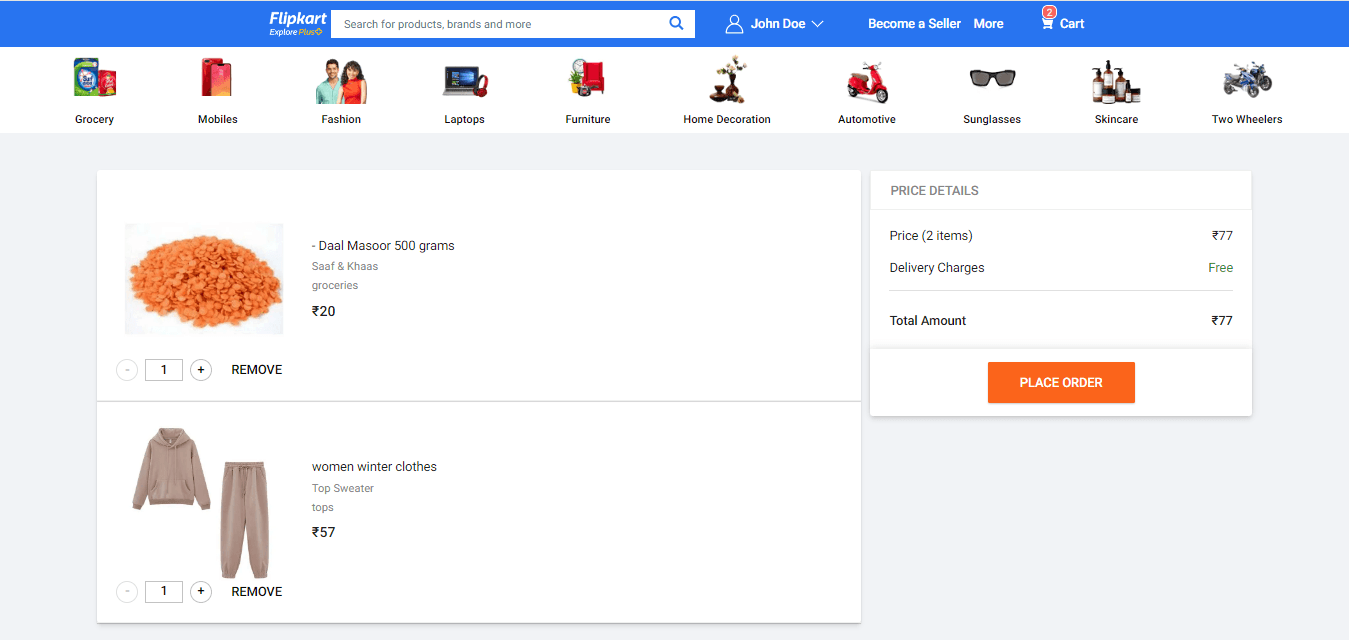
Task: Select the Skincare category label
Action: [x=1116, y=119]
